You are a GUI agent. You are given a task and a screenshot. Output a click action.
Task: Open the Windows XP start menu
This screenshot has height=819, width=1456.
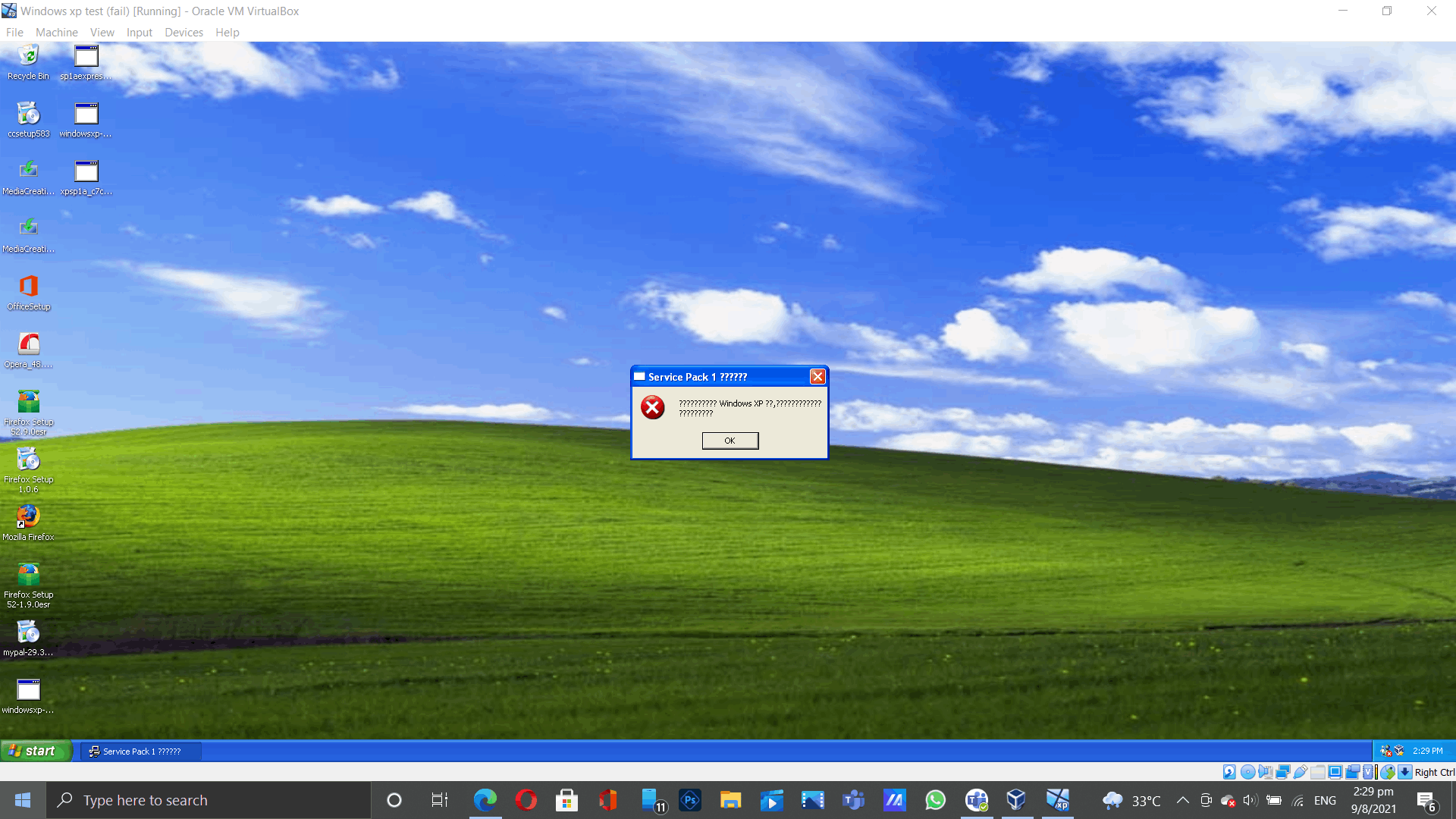(36, 751)
